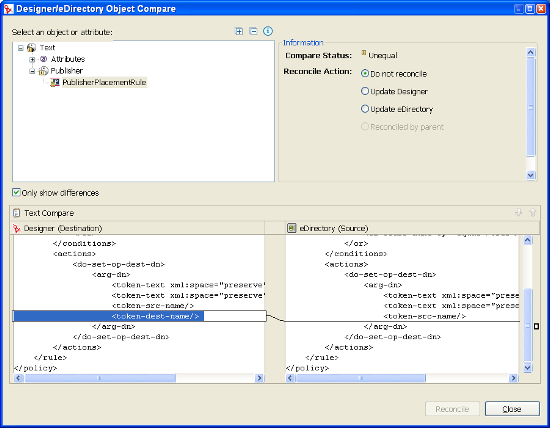Click the closing policy tag in Designer pane
The width and height of the screenshot is (550, 428).
pyautogui.click(x=35, y=368)
